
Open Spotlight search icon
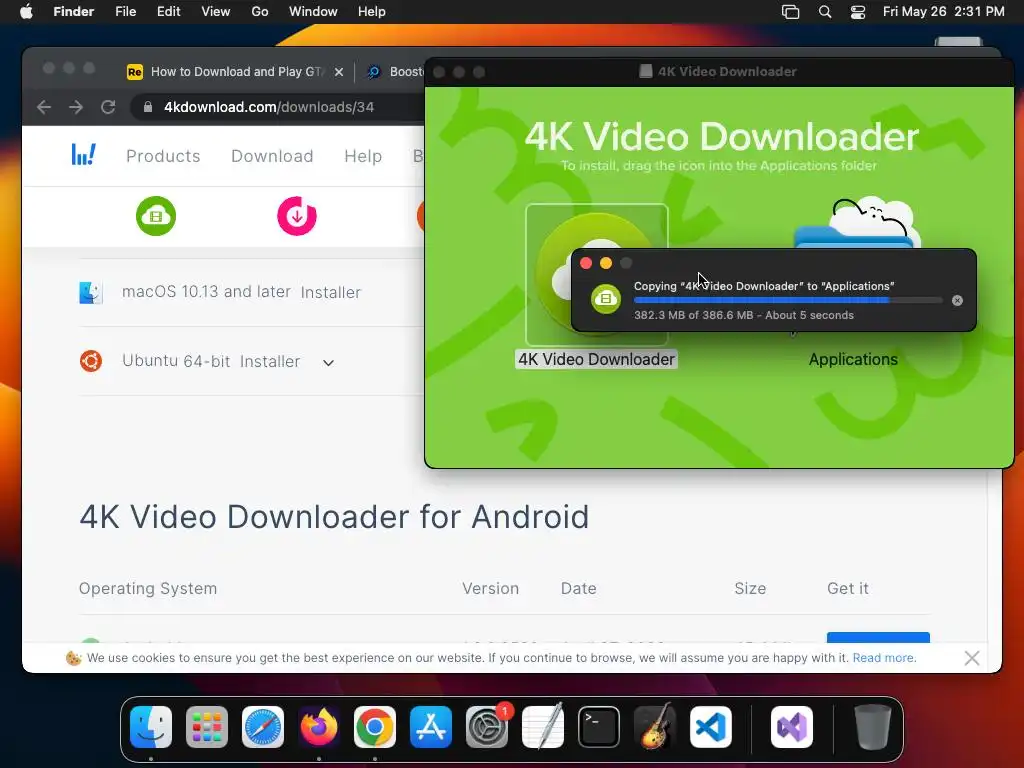(x=825, y=12)
